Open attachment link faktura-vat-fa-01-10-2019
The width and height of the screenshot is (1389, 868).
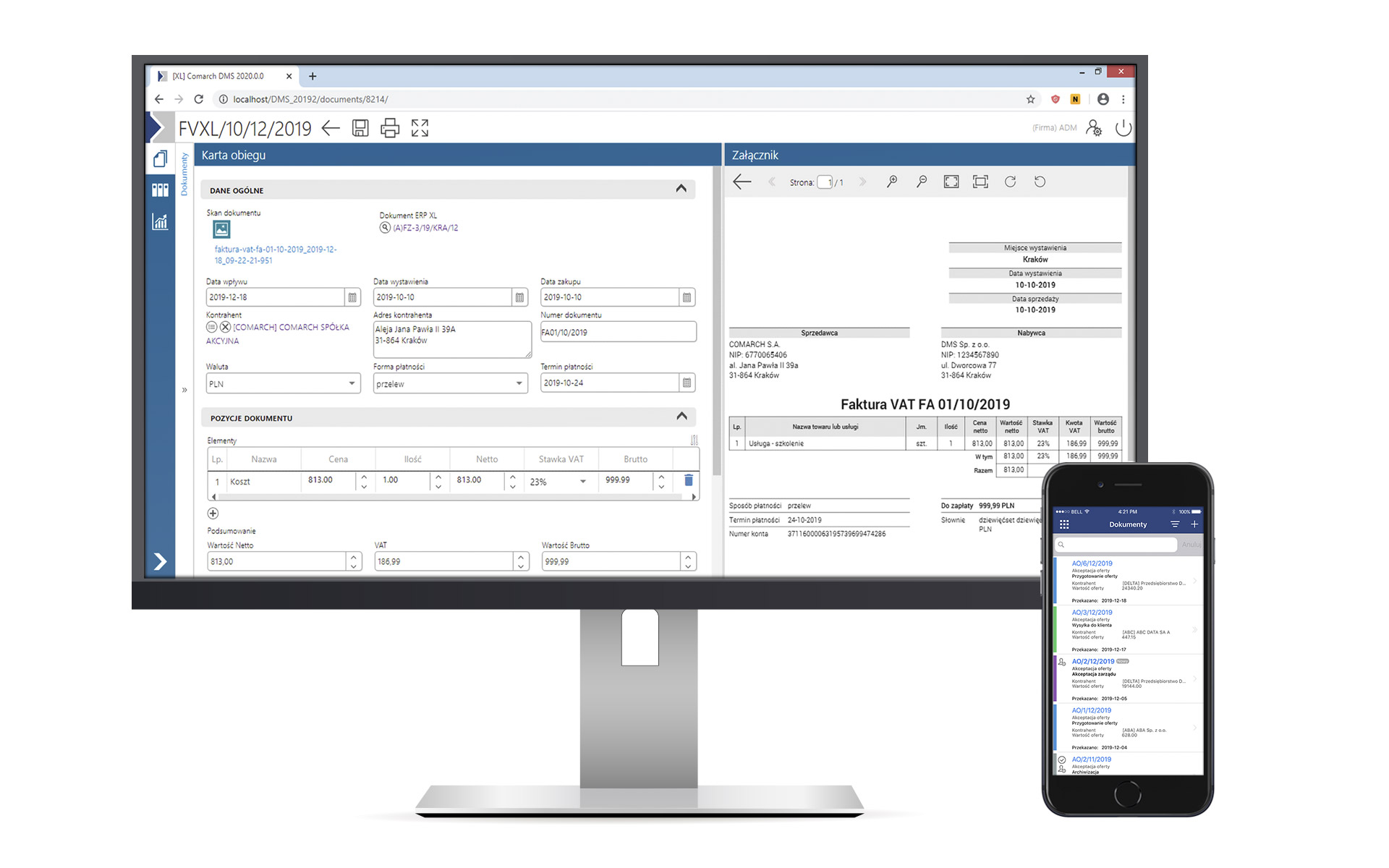click(276, 255)
